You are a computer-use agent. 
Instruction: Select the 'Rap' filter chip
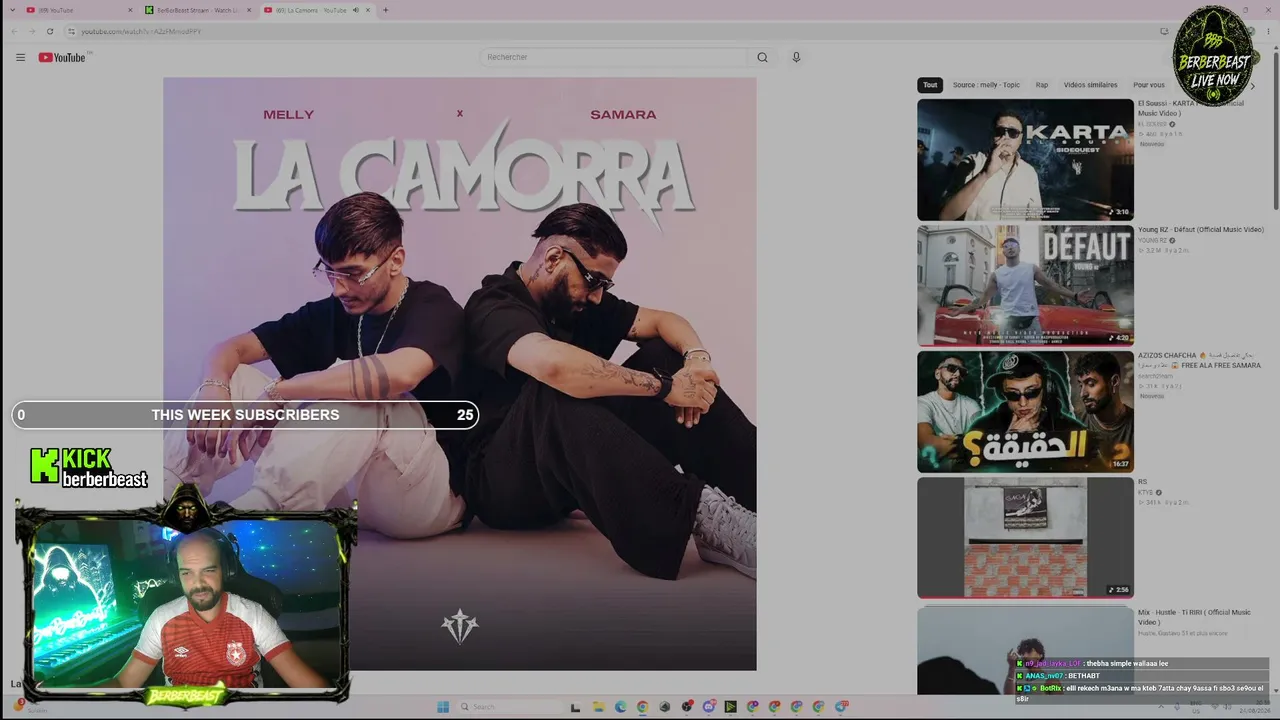click(1042, 85)
